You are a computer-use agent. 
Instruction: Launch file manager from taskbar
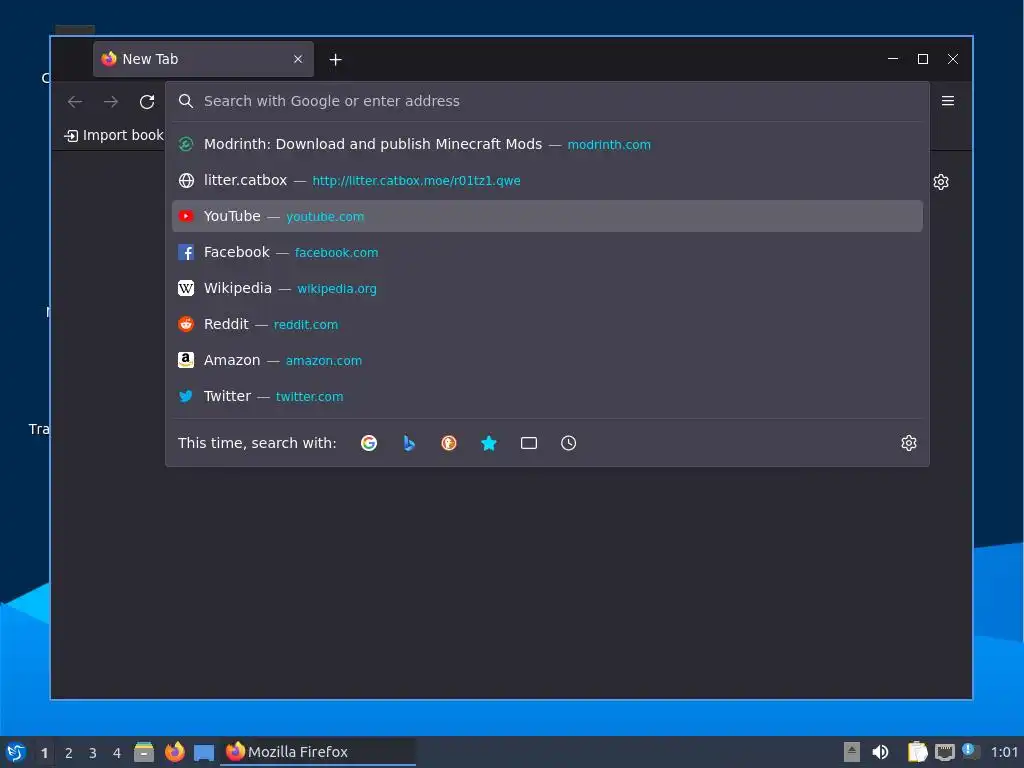coord(144,752)
